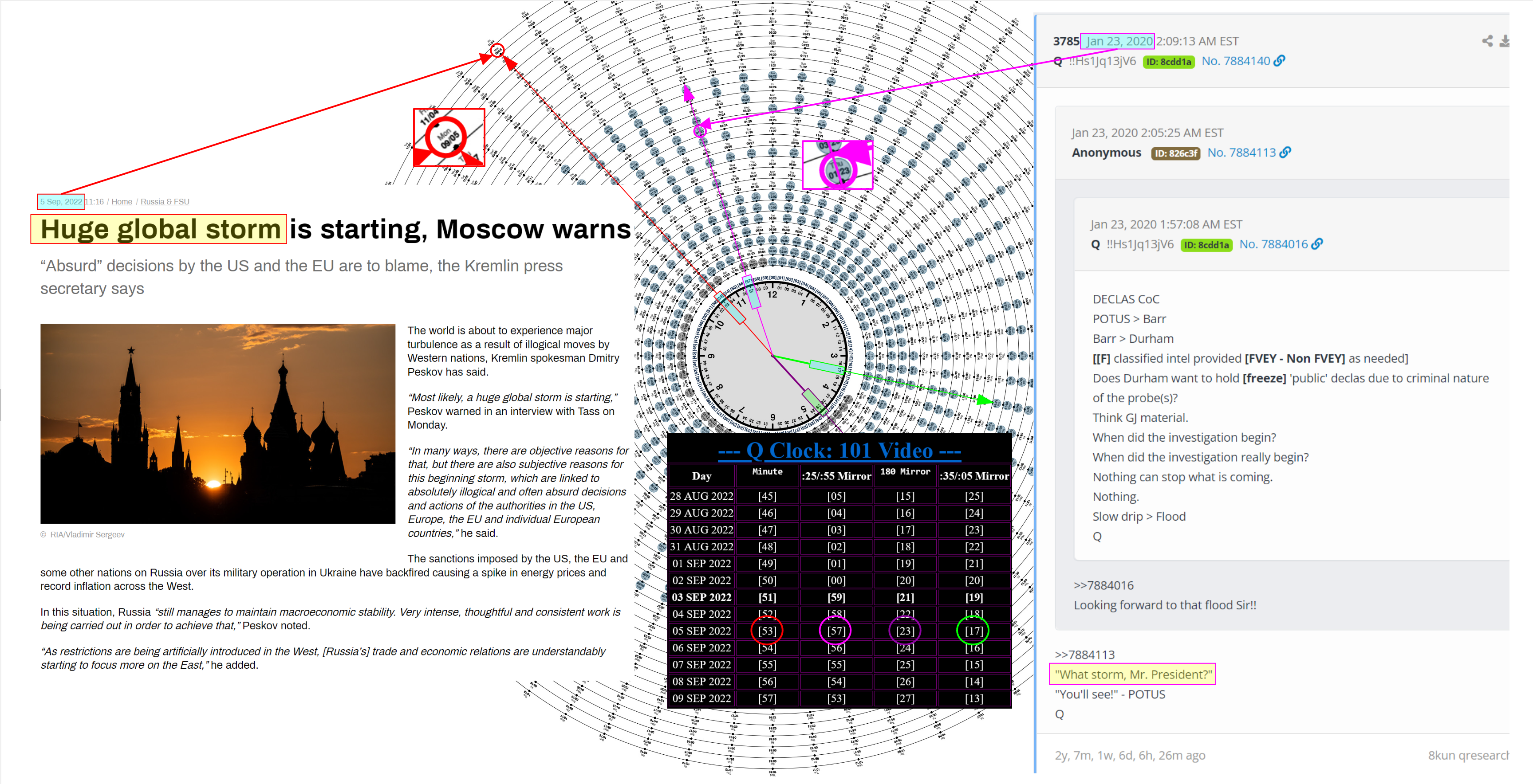The image size is (1533, 784).
Task: Click the 'DECLAS CoC' line
Action: coord(1125,299)
